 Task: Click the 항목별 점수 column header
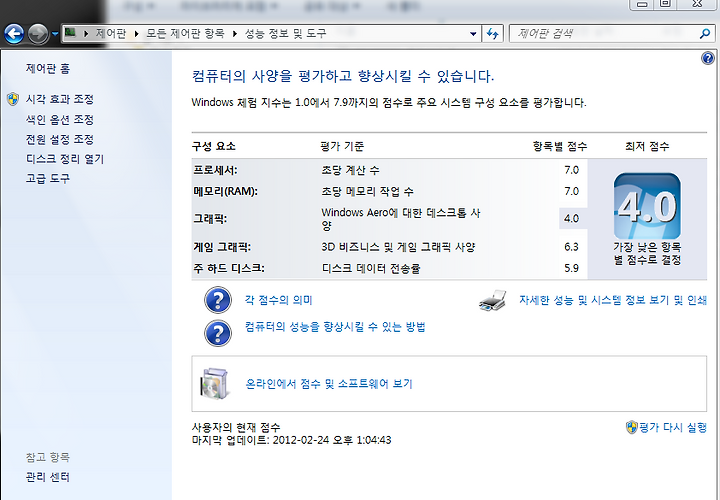[x=560, y=146]
